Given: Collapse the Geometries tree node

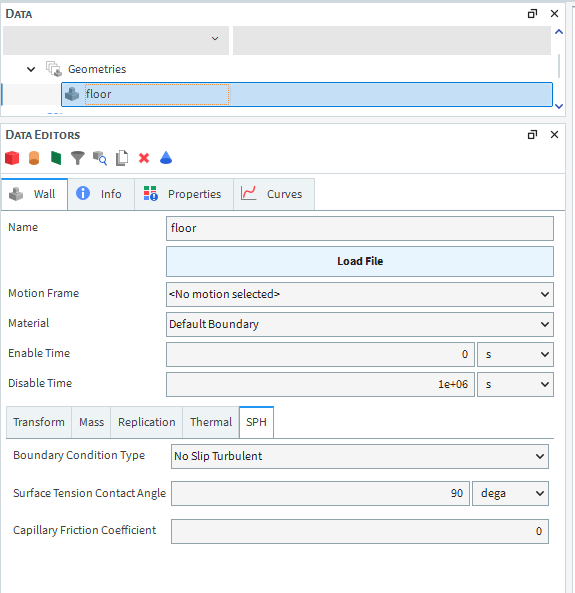Looking at the screenshot, I should (31, 69).
